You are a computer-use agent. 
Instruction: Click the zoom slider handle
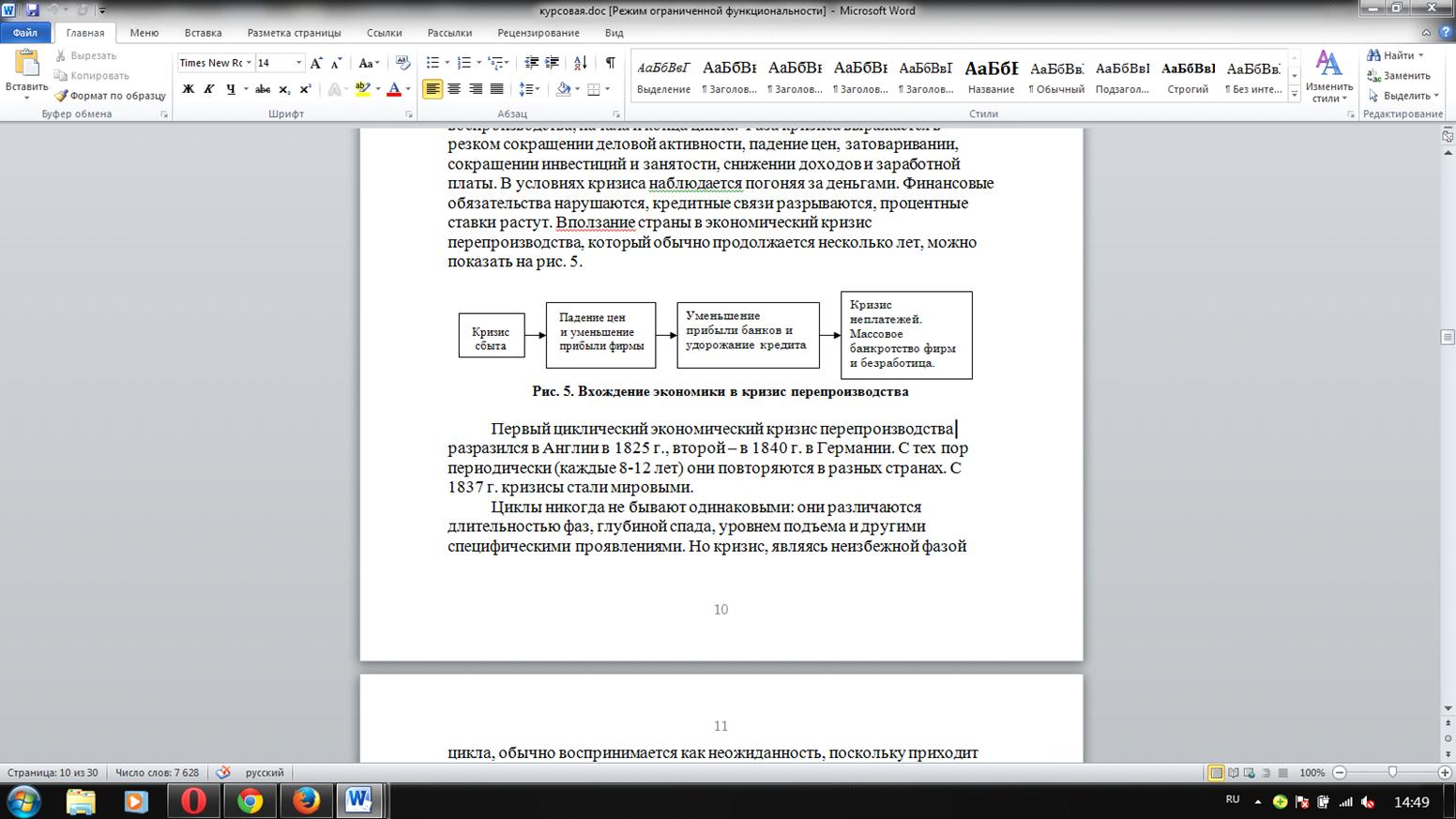pyautogui.click(x=1392, y=772)
